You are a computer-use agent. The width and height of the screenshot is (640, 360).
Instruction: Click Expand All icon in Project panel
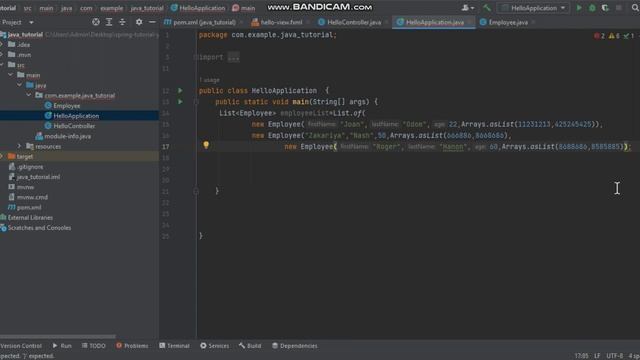[109, 22]
